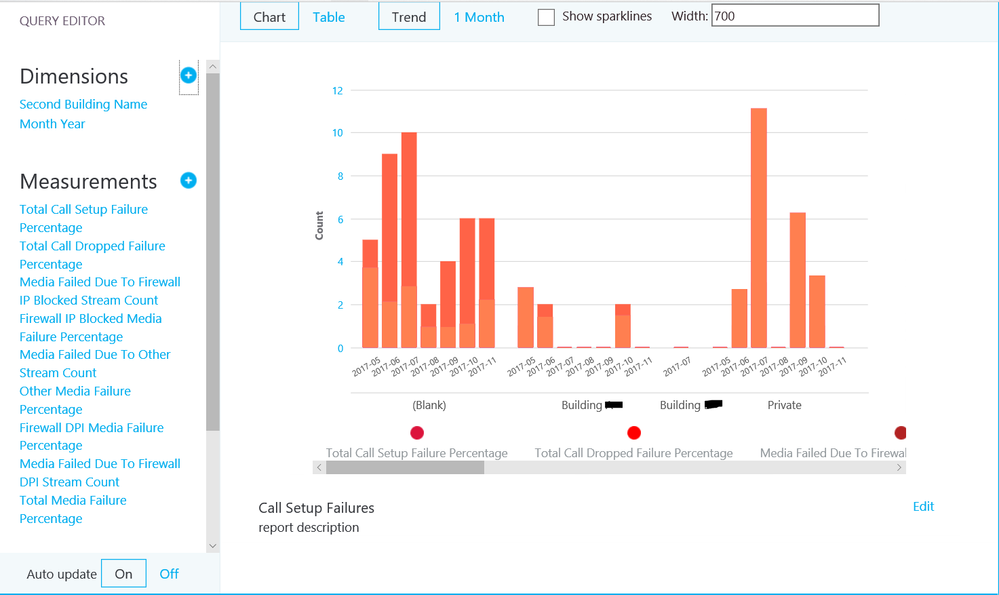The width and height of the screenshot is (999, 595).
Task: Click Total Call Setup Failure Percentage legend label
Action: click(x=417, y=453)
